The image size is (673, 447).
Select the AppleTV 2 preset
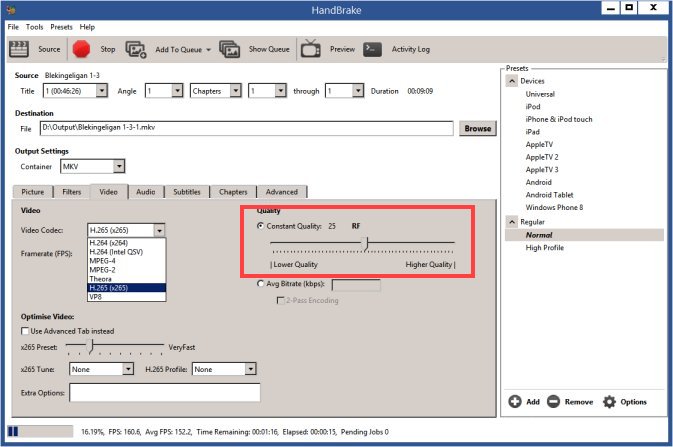[542, 157]
